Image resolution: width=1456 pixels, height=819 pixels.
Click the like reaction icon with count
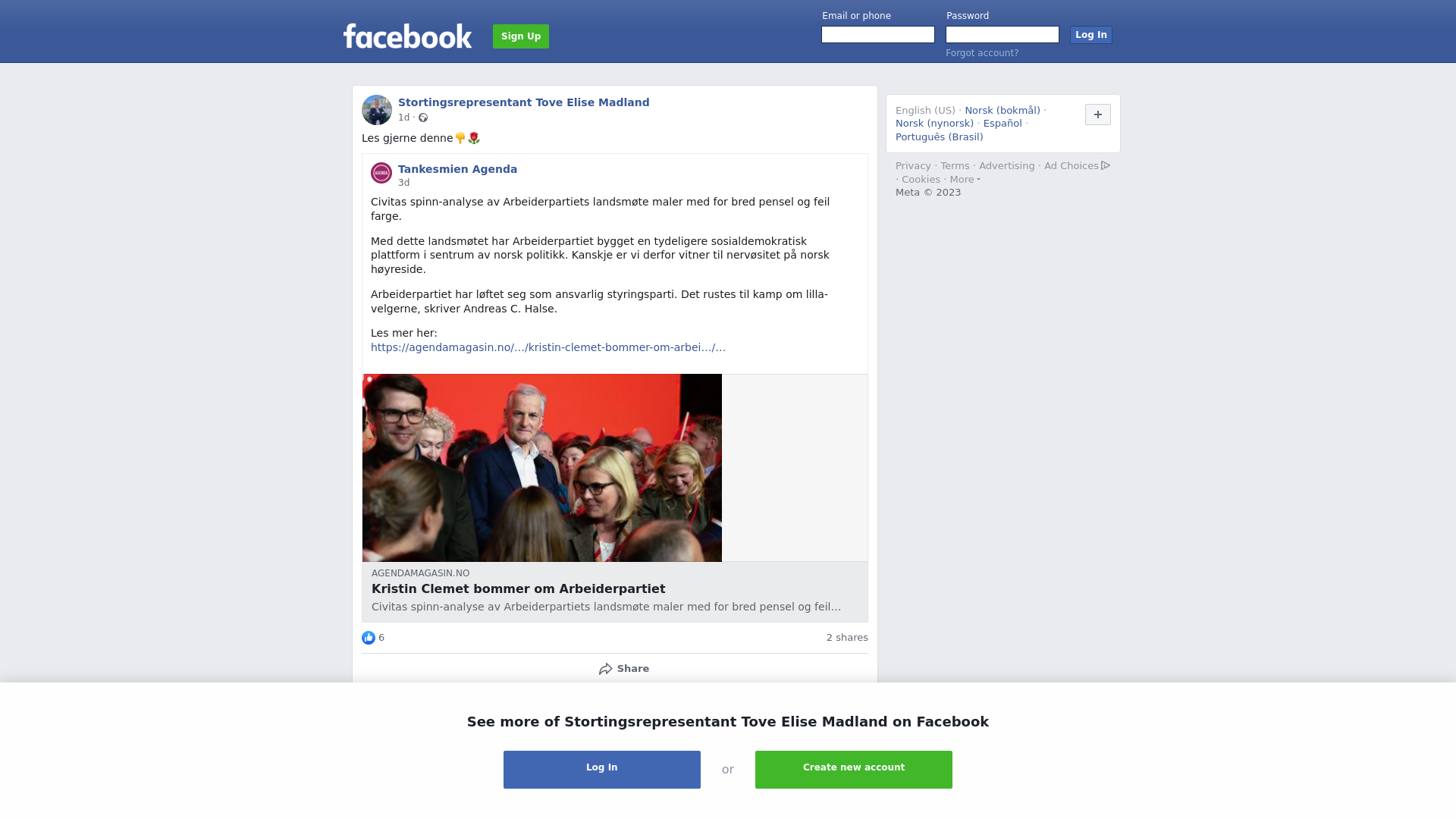(373, 638)
